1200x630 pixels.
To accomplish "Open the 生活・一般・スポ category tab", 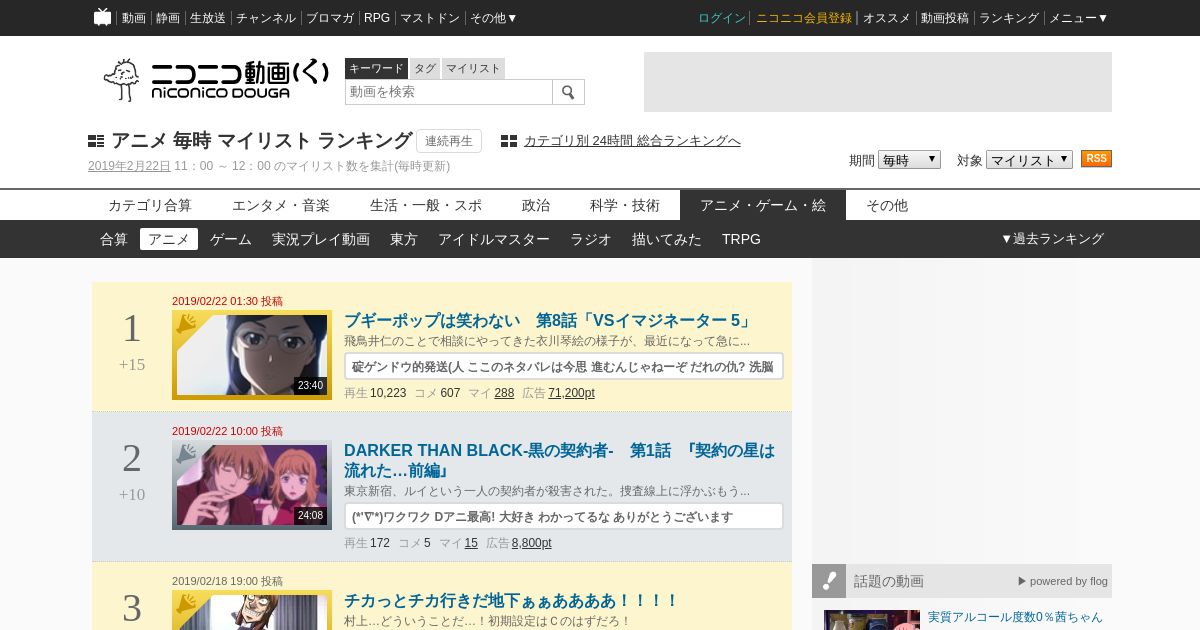I will click(x=426, y=205).
